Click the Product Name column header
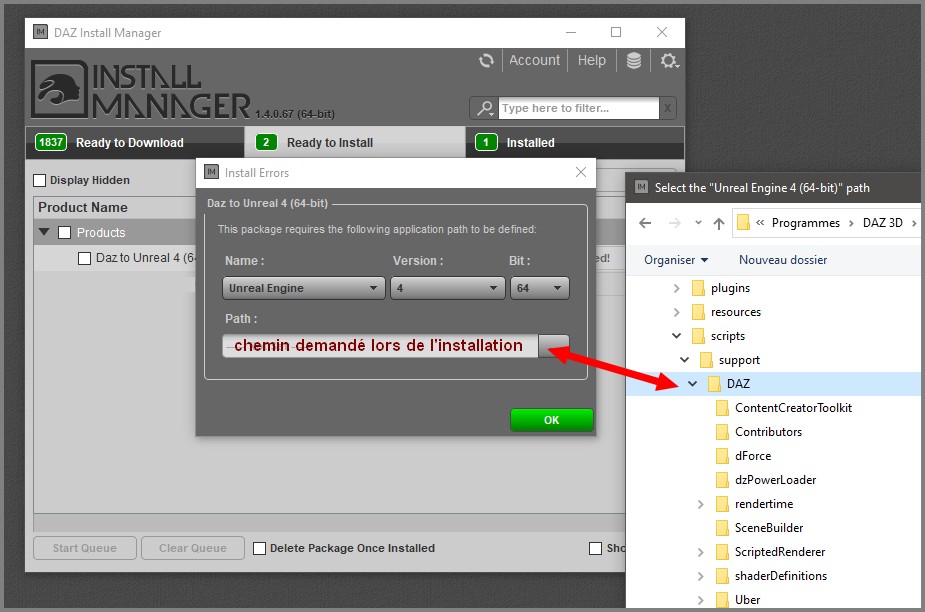Screen dimensions: 925x612 click(x=83, y=207)
